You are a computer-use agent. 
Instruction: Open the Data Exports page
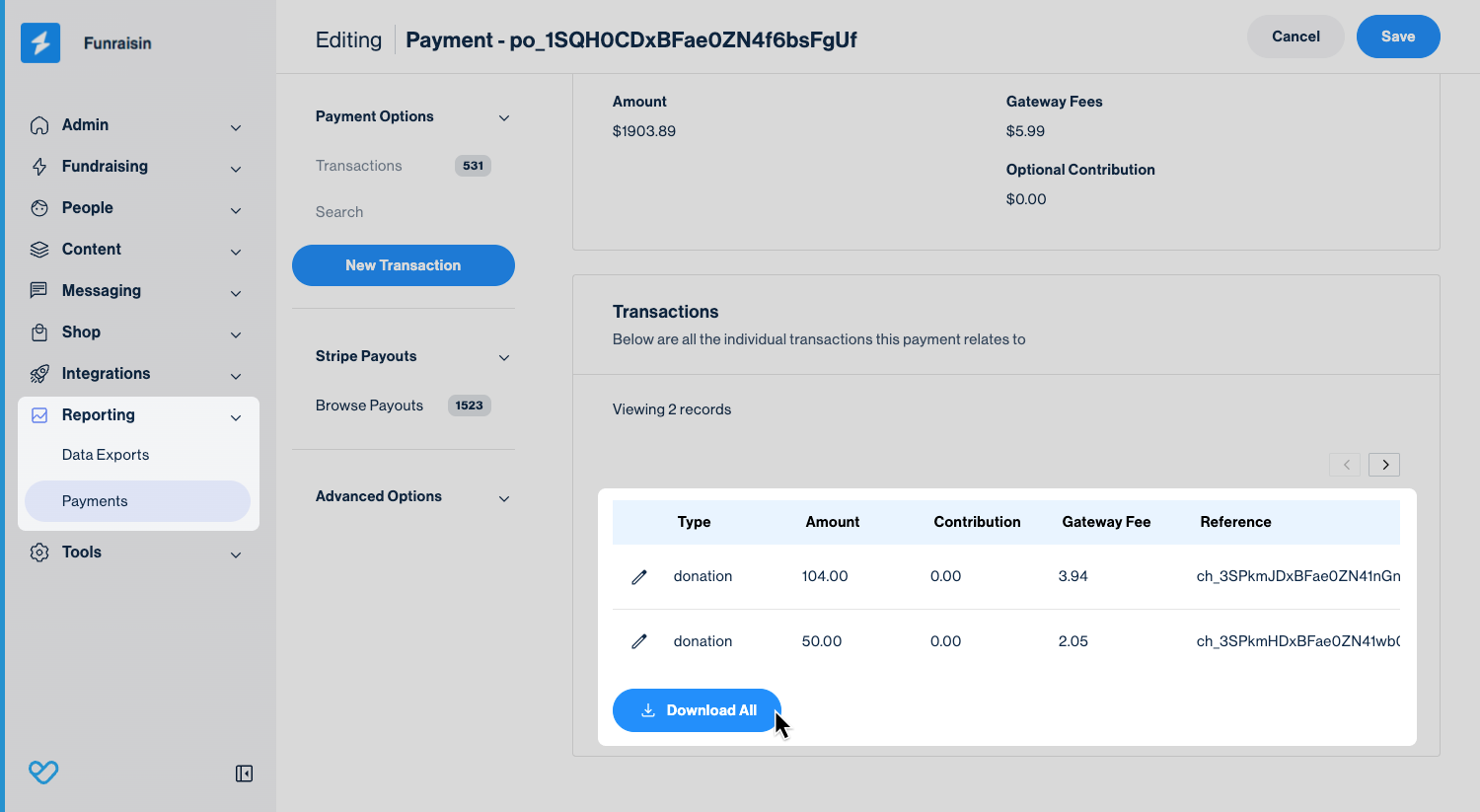pos(106,455)
